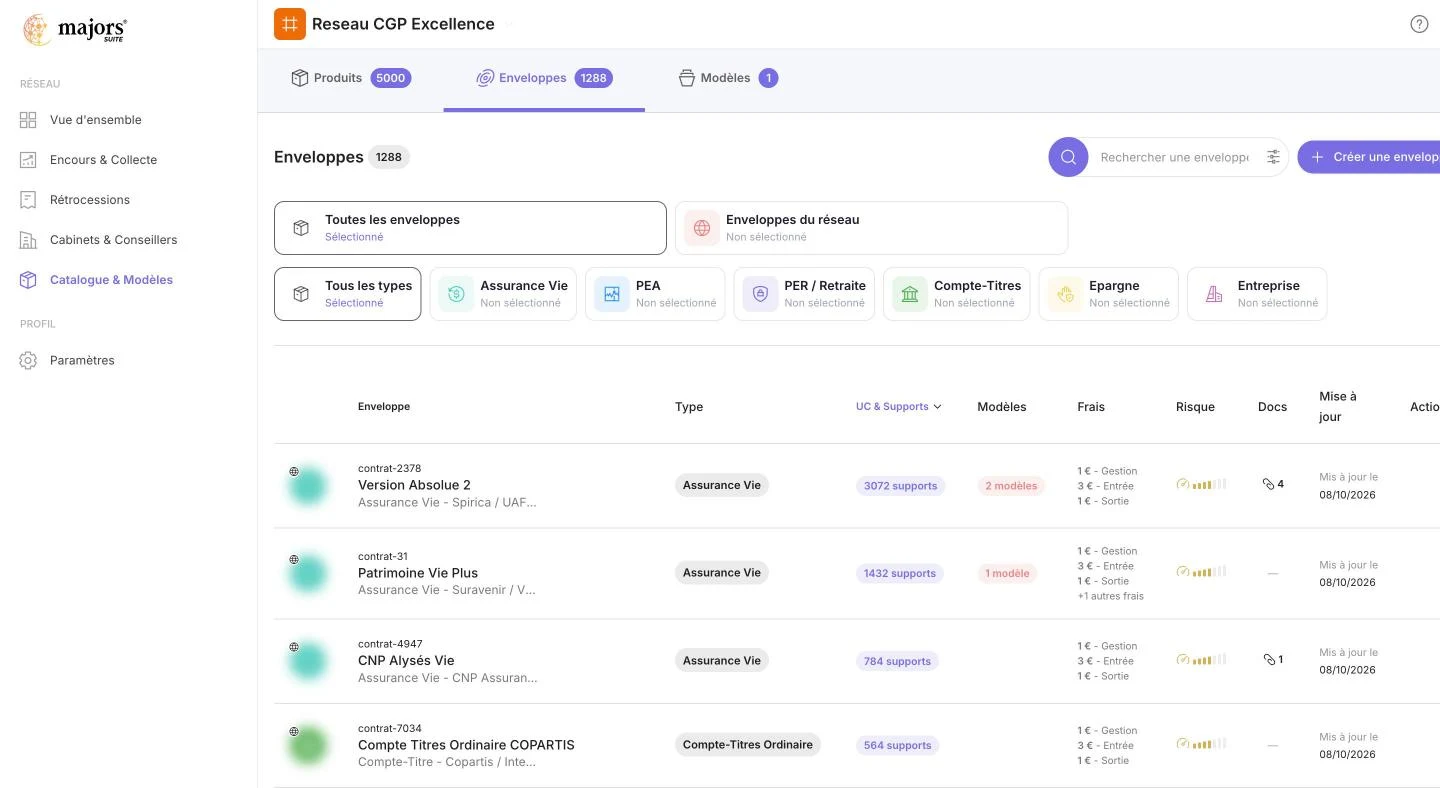Switch to the Modèles tab
Image resolution: width=1440 pixels, height=788 pixels.
[728, 78]
